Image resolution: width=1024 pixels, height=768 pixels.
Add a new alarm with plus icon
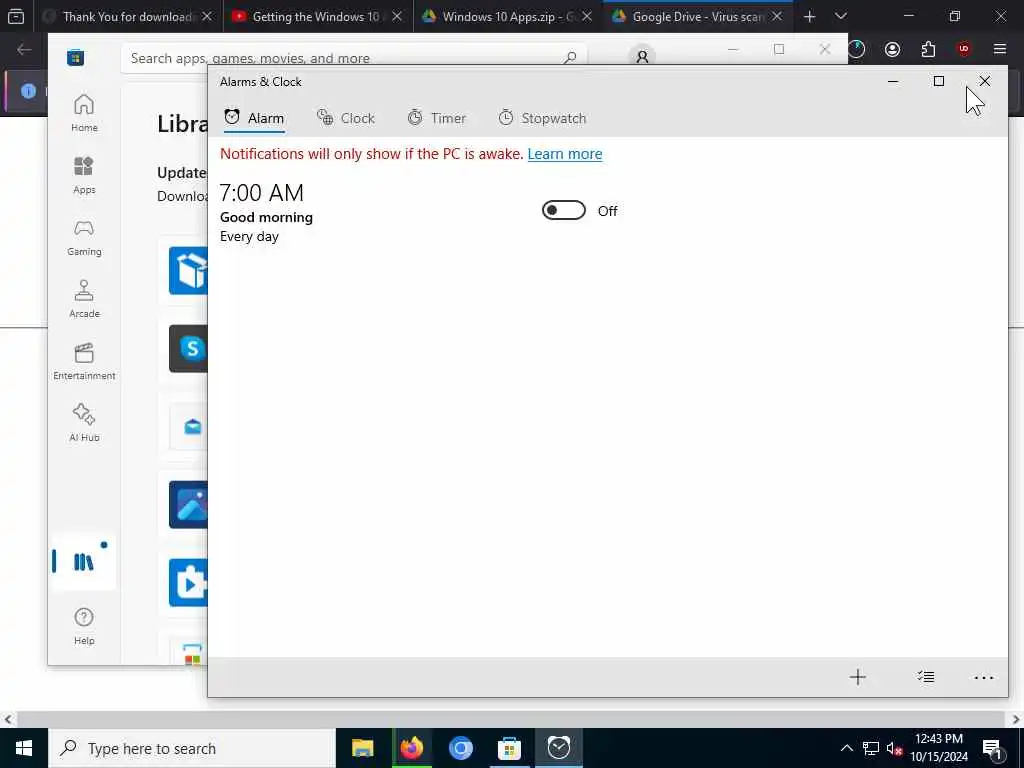click(857, 677)
